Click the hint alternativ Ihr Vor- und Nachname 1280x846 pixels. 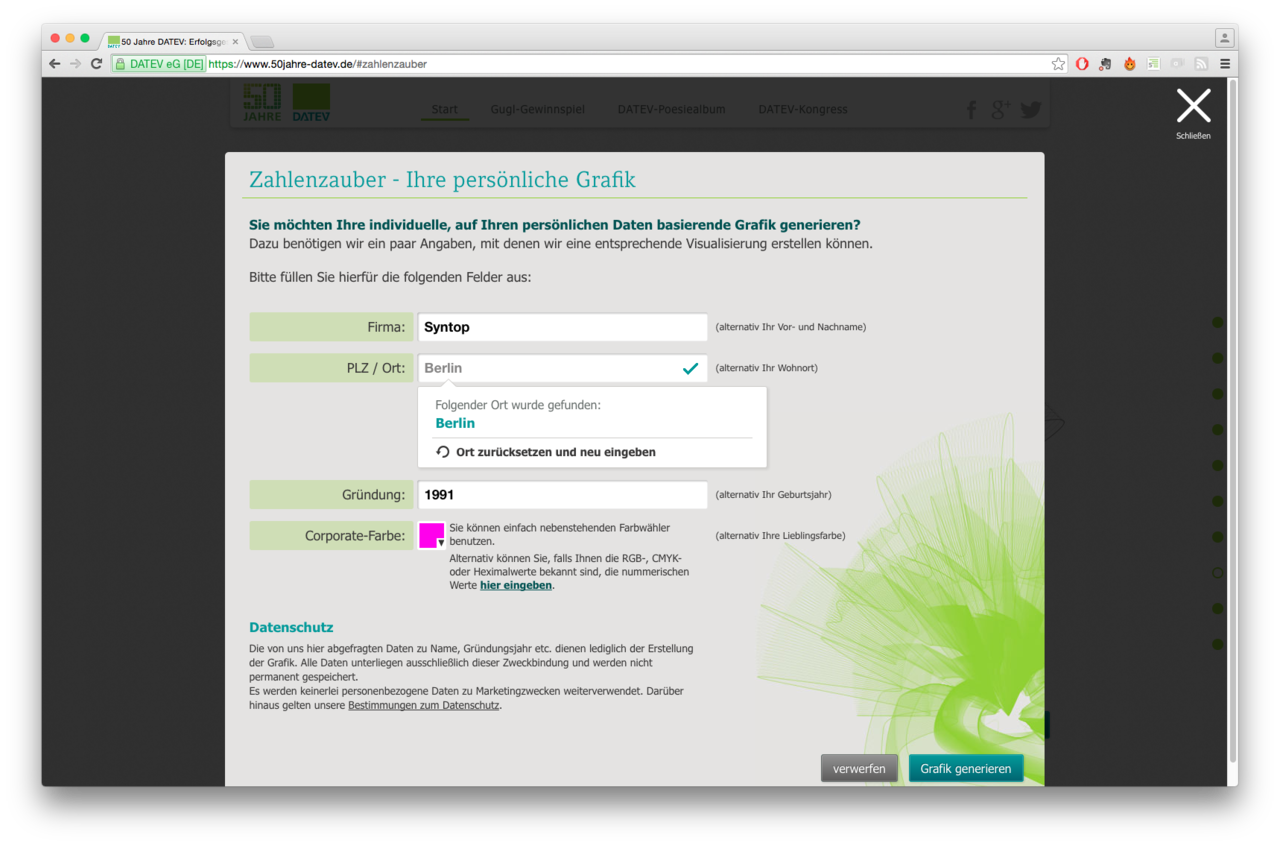coord(791,327)
